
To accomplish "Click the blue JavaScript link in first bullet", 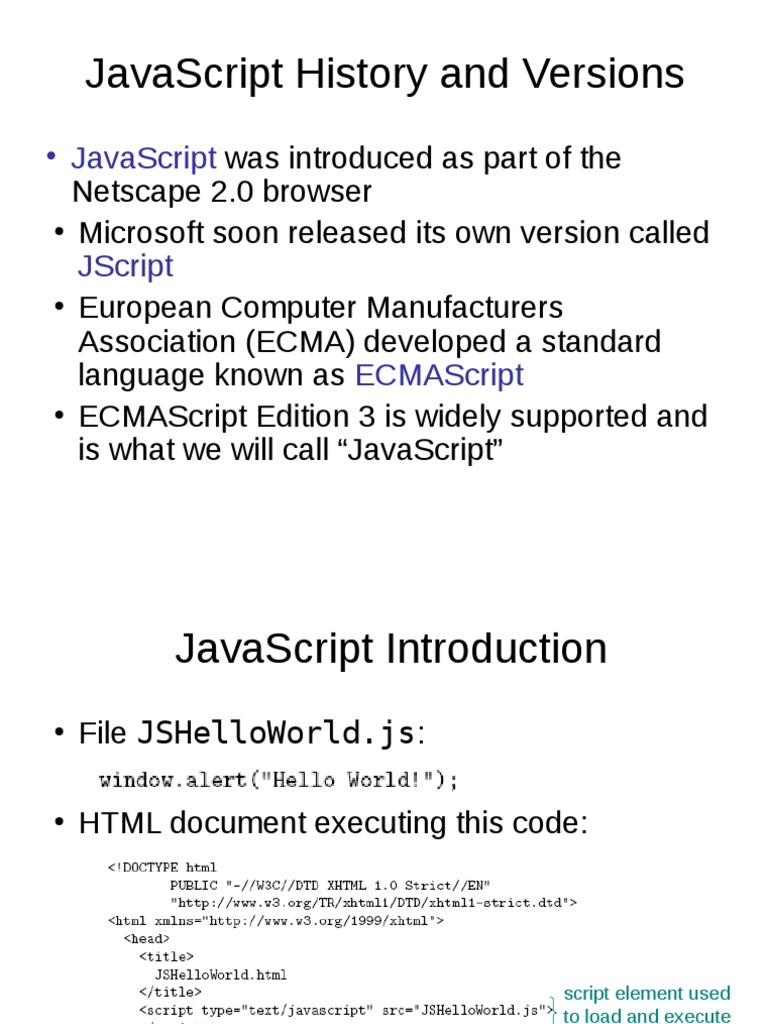I will tap(143, 158).
